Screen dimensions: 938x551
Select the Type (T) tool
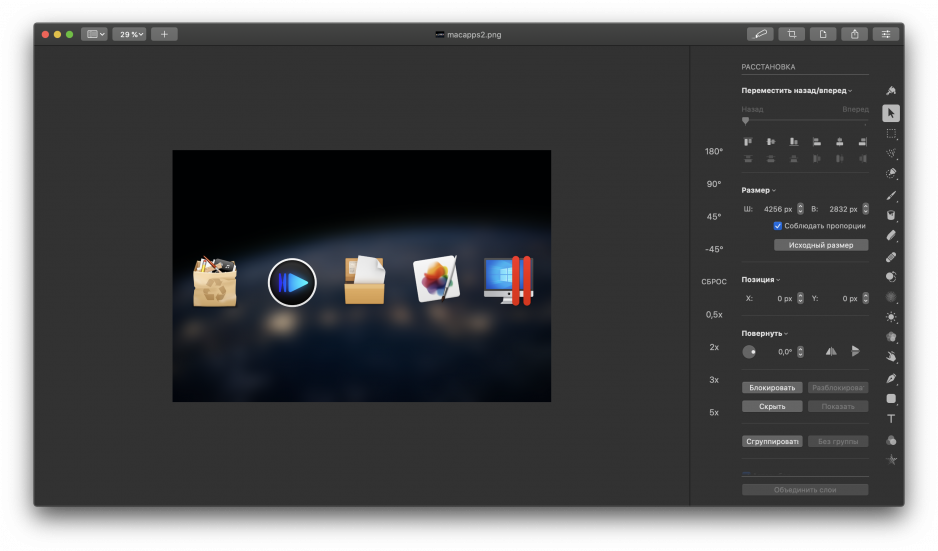coord(891,419)
